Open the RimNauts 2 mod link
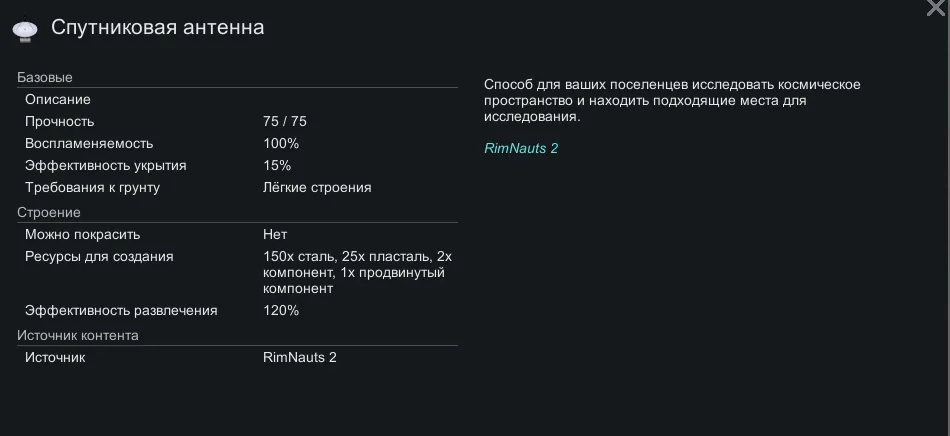This screenshot has width=950, height=436. tap(520, 149)
